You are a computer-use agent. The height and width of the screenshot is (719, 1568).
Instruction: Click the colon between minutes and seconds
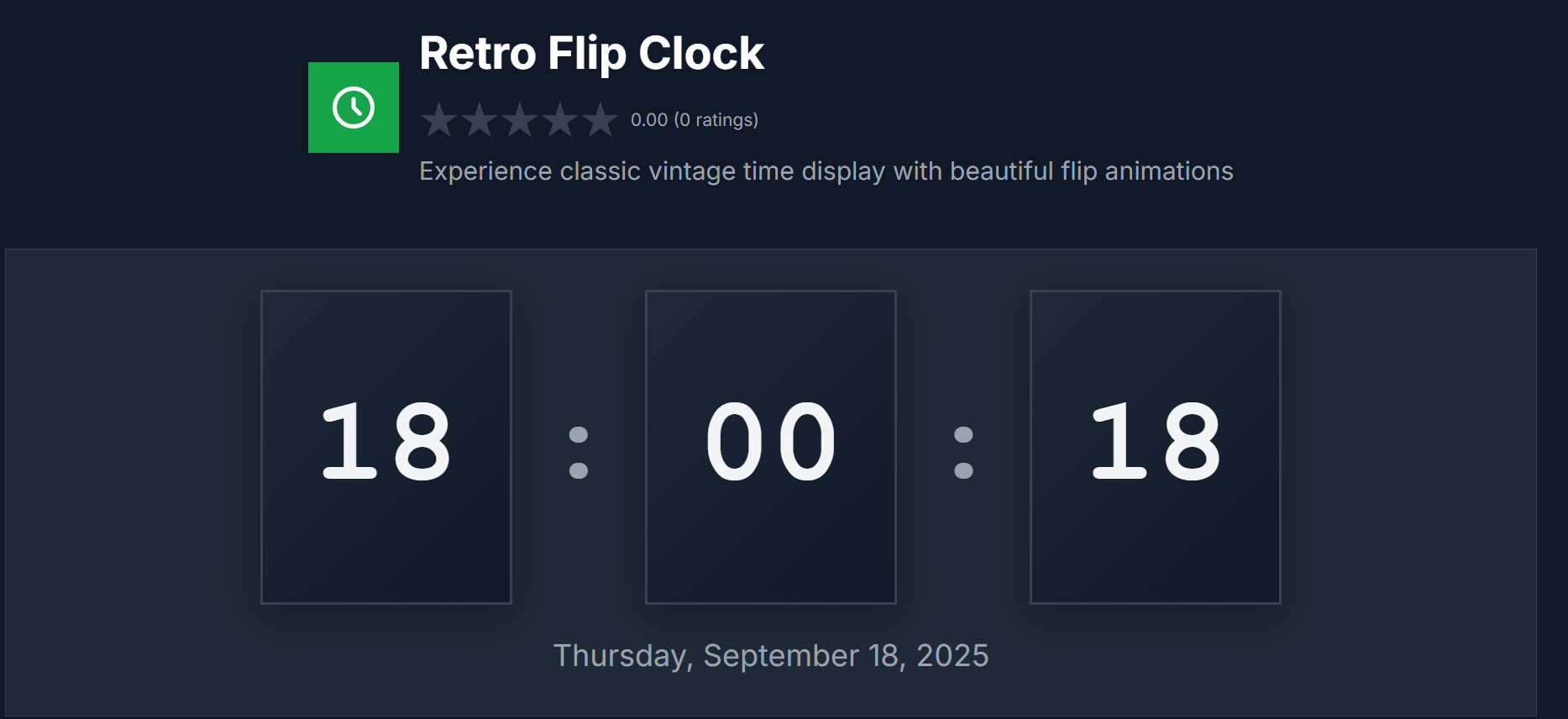[963, 452]
